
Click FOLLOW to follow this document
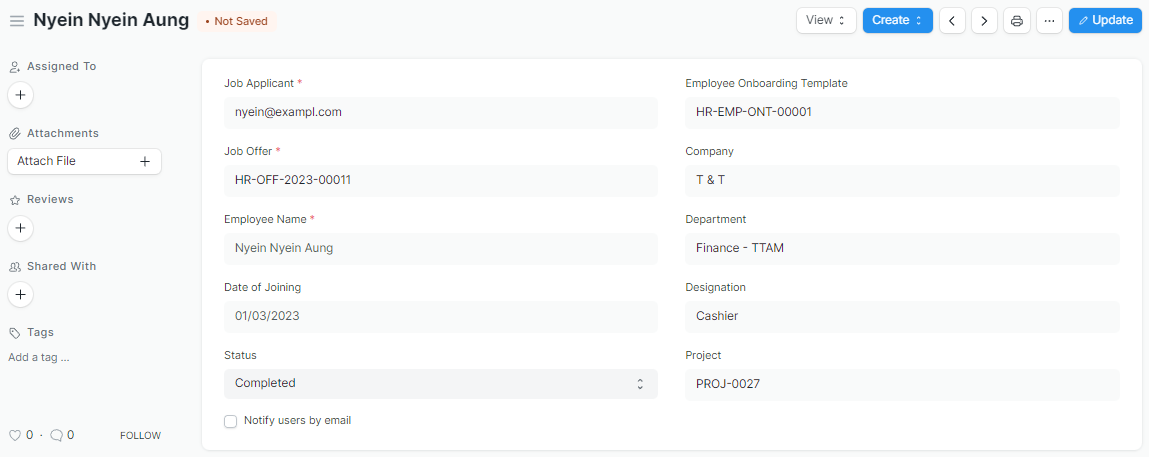coord(140,435)
